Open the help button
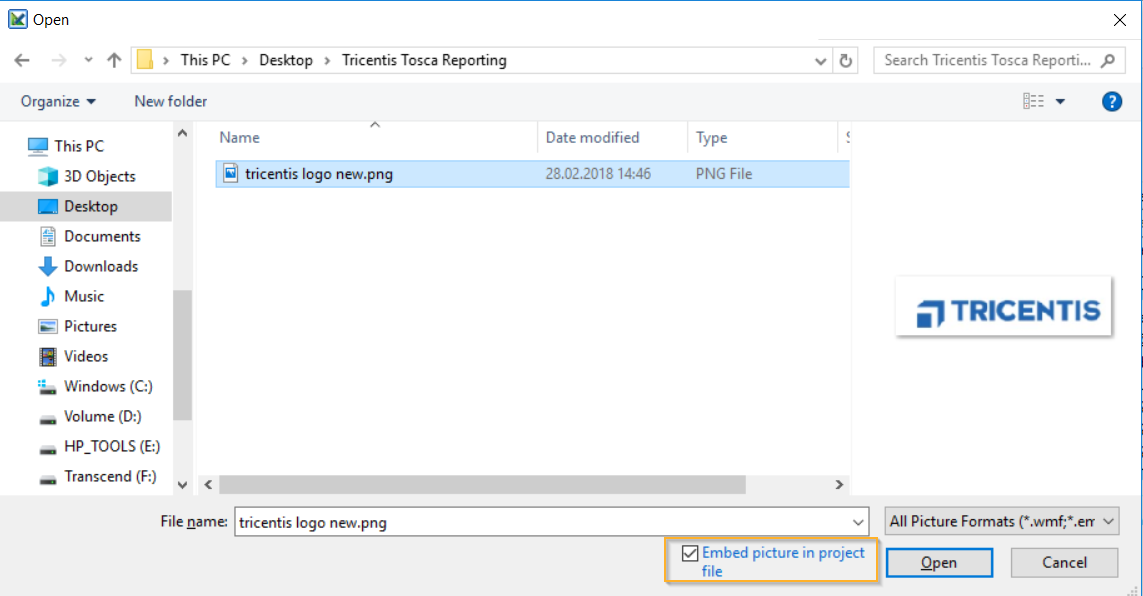 pyautogui.click(x=1112, y=101)
